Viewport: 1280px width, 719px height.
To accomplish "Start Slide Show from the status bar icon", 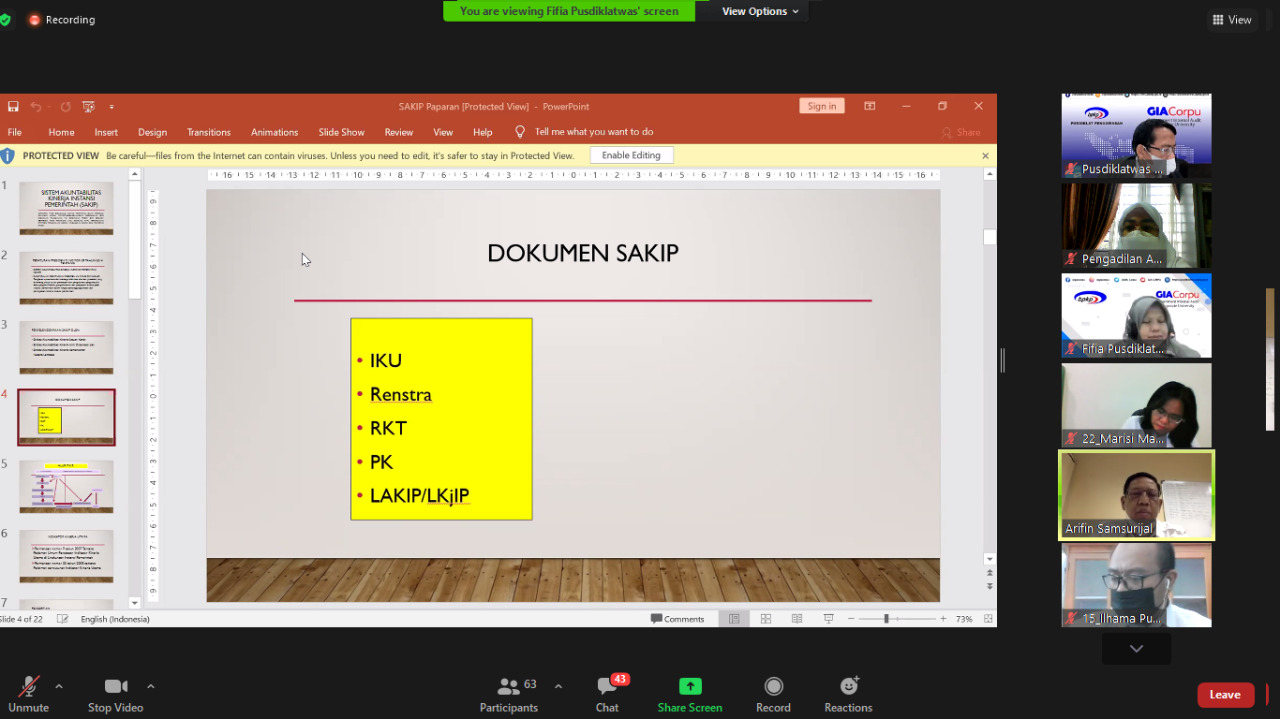I will point(828,618).
